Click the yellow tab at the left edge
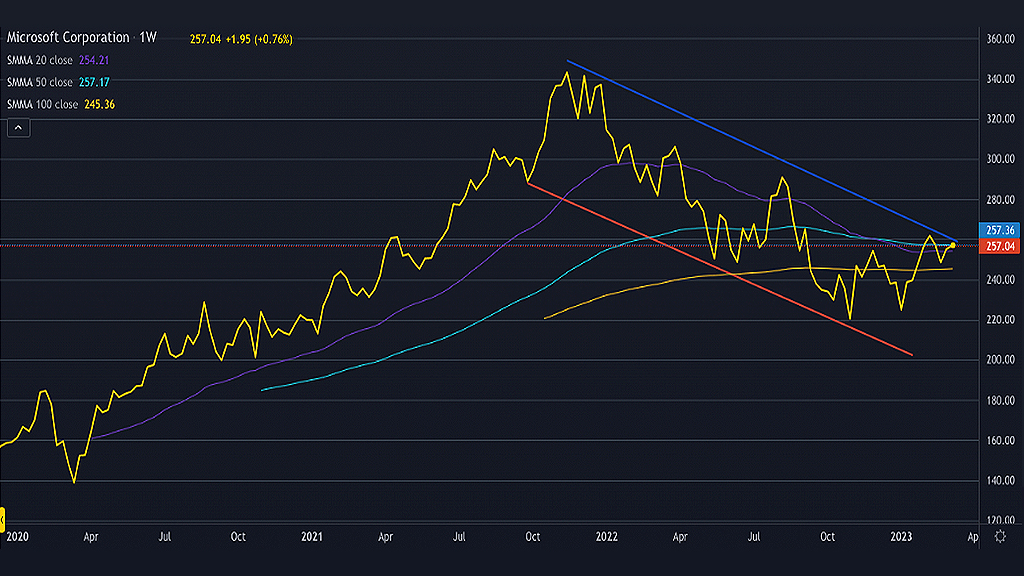 pyautogui.click(x=3, y=520)
